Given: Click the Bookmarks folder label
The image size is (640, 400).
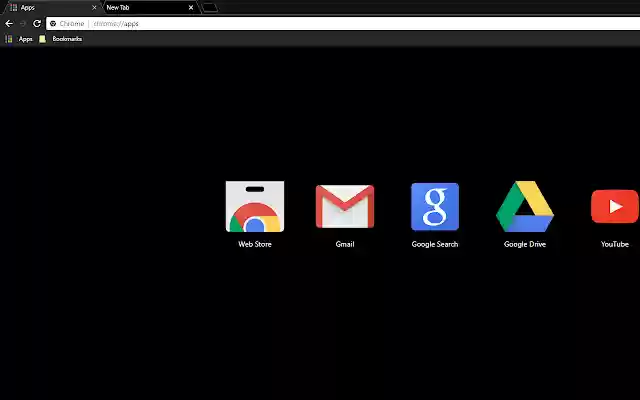Looking at the screenshot, I should [67, 39].
